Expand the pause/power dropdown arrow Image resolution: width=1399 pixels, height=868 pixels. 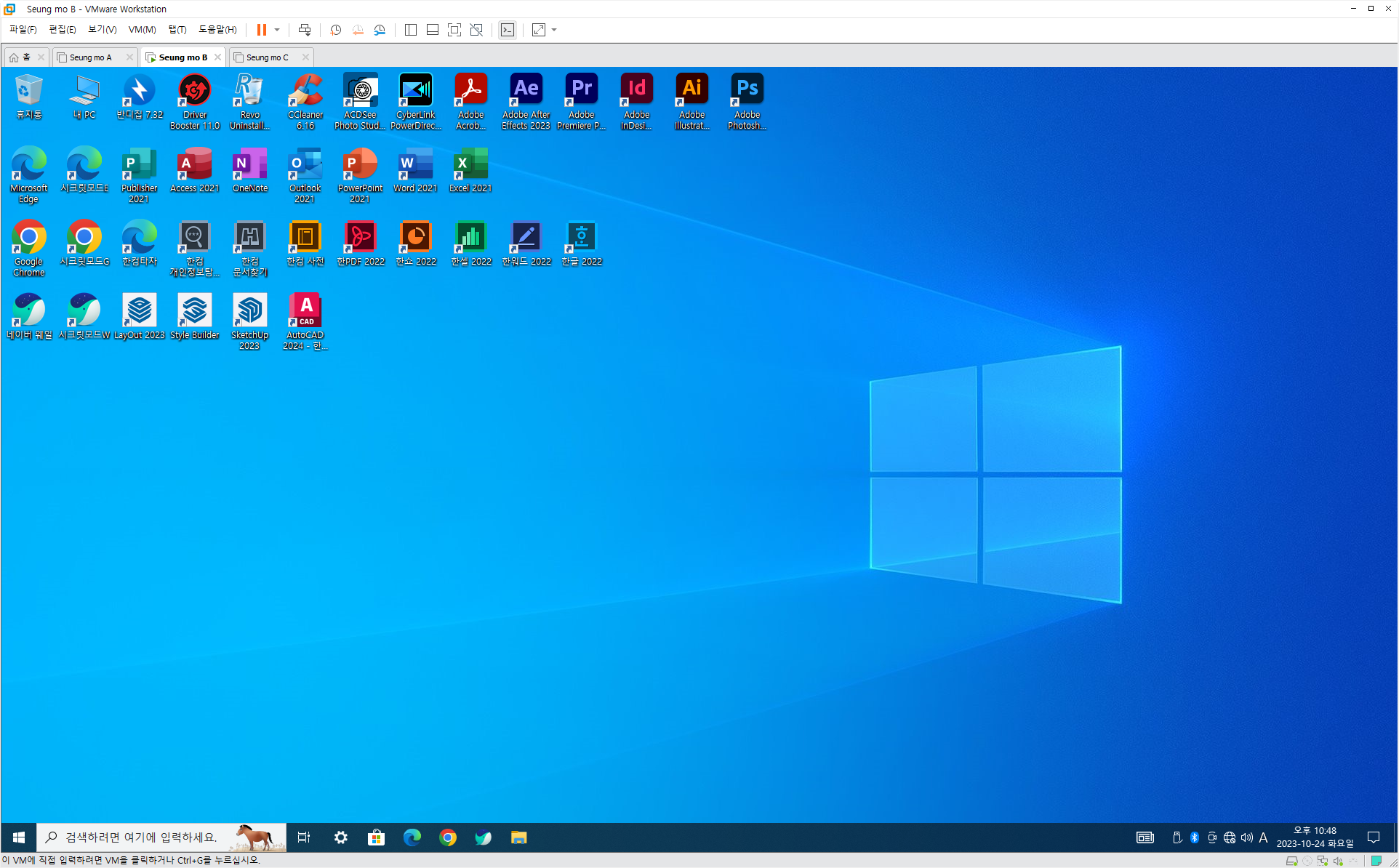(x=277, y=30)
